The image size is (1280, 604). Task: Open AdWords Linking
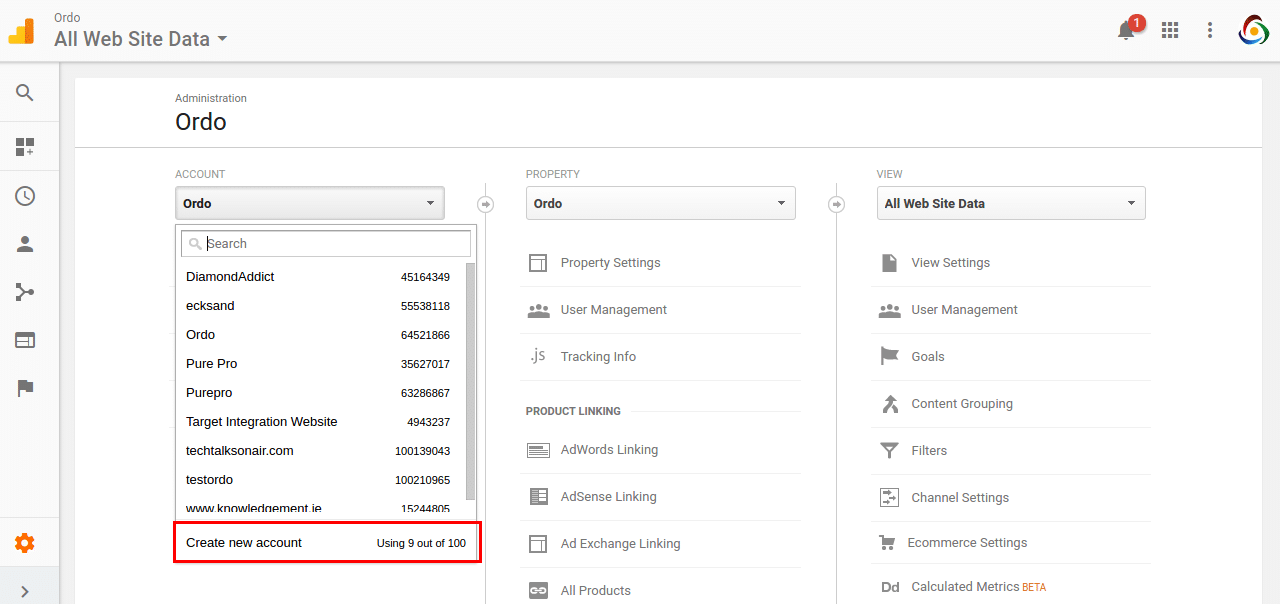[x=609, y=450]
